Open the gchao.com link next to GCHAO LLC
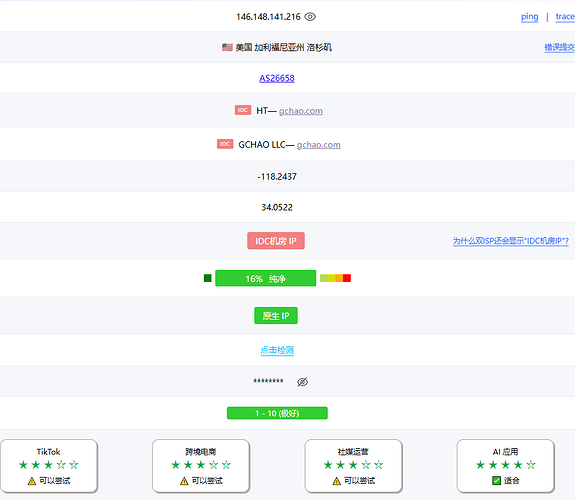This screenshot has width=575, height=500. pyautogui.click(x=319, y=145)
